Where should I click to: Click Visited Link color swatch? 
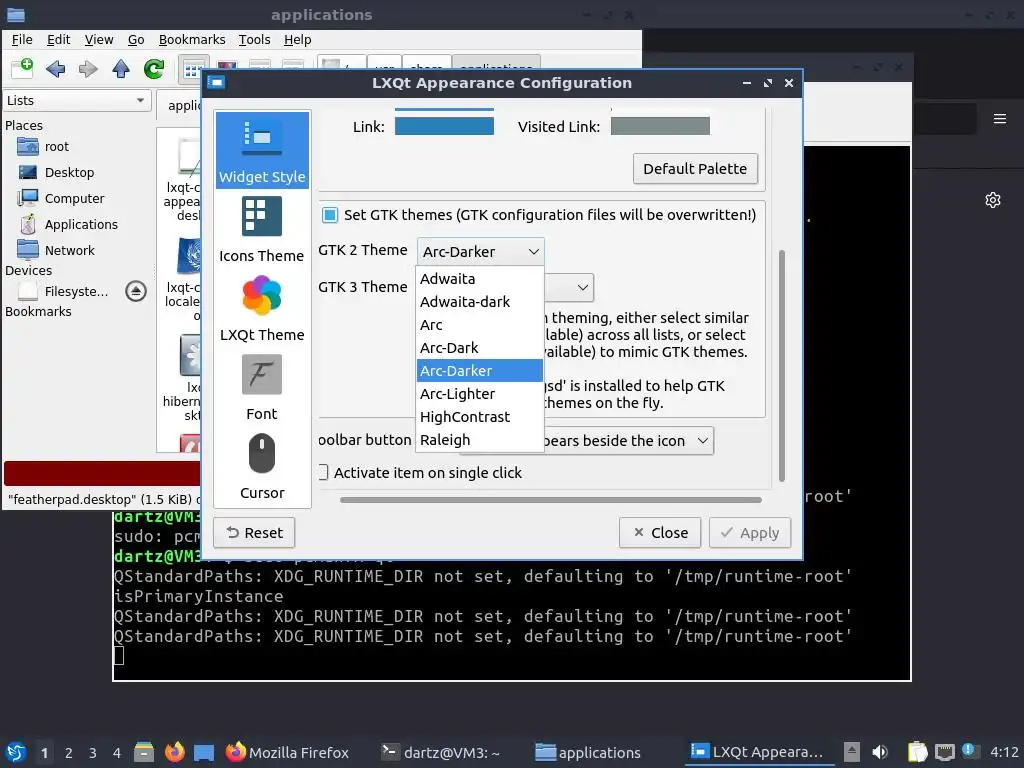(660, 126)
